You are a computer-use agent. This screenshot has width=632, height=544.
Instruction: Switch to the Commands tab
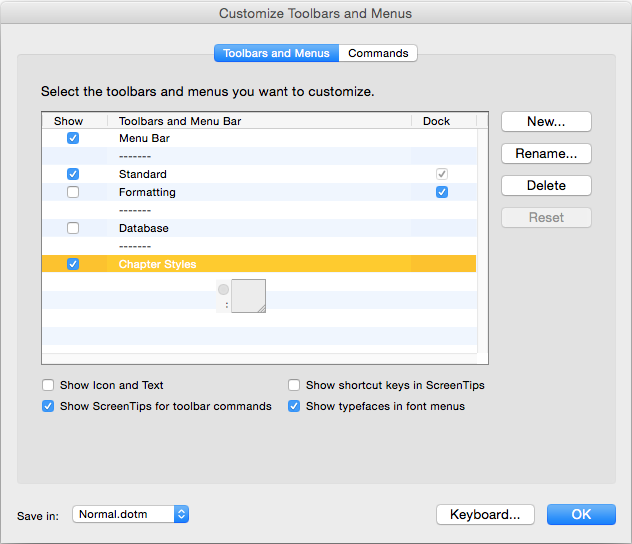[378, 53]
